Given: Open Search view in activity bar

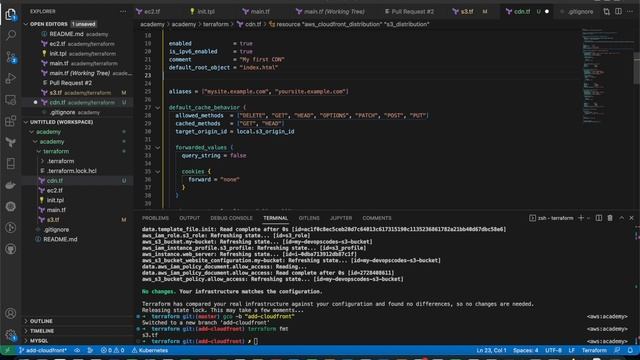Looking at the screenshot, I should (11, 36).
